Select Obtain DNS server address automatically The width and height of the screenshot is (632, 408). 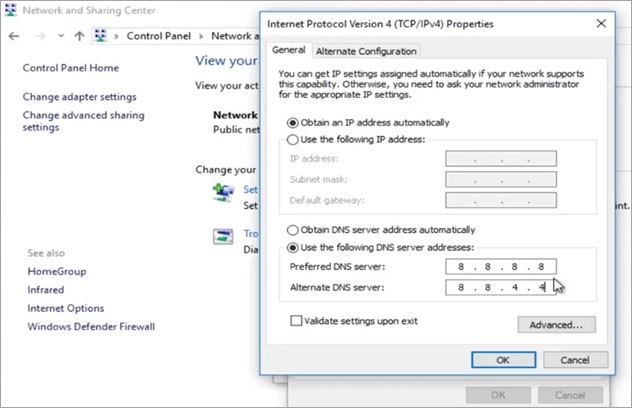pos(381,230)
